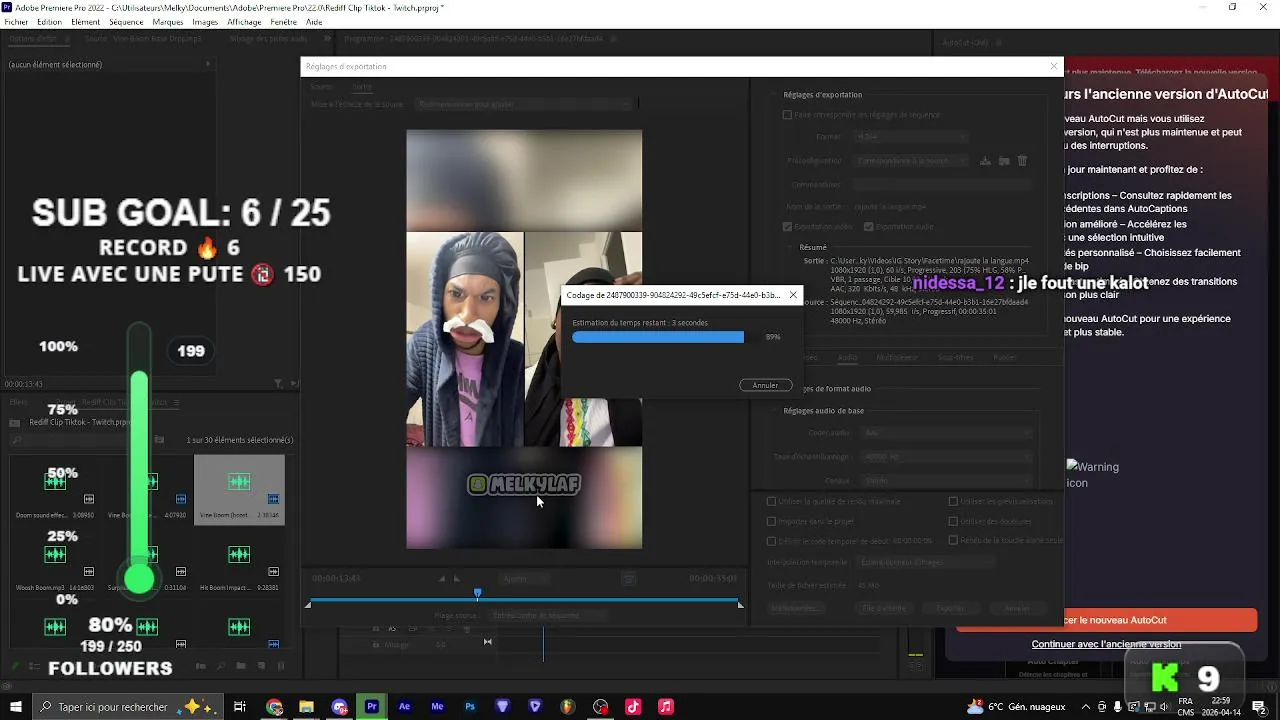Open the scale-to-fit dropdown above preview
Screen dimensions: 1280x720
click(x=526, y=104)
